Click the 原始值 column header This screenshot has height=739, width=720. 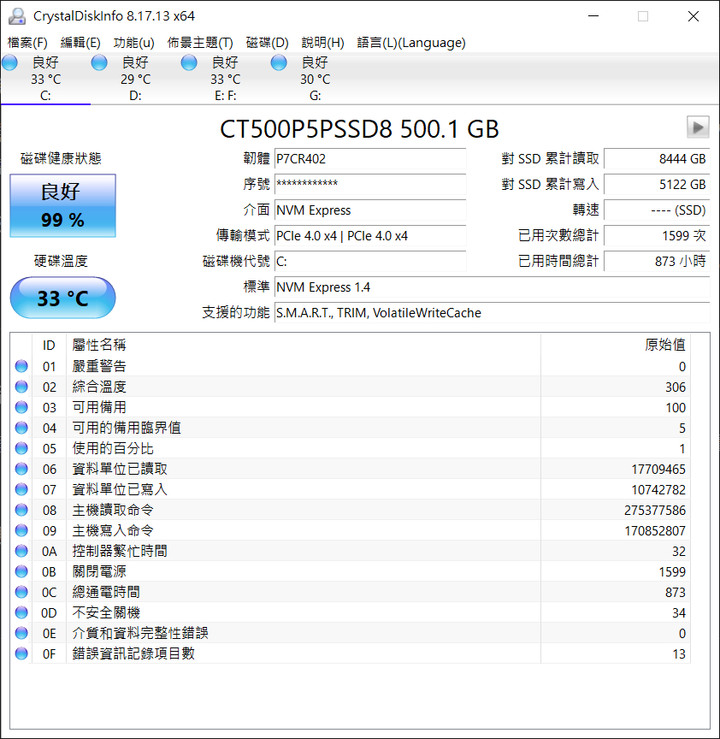[616, 345]
